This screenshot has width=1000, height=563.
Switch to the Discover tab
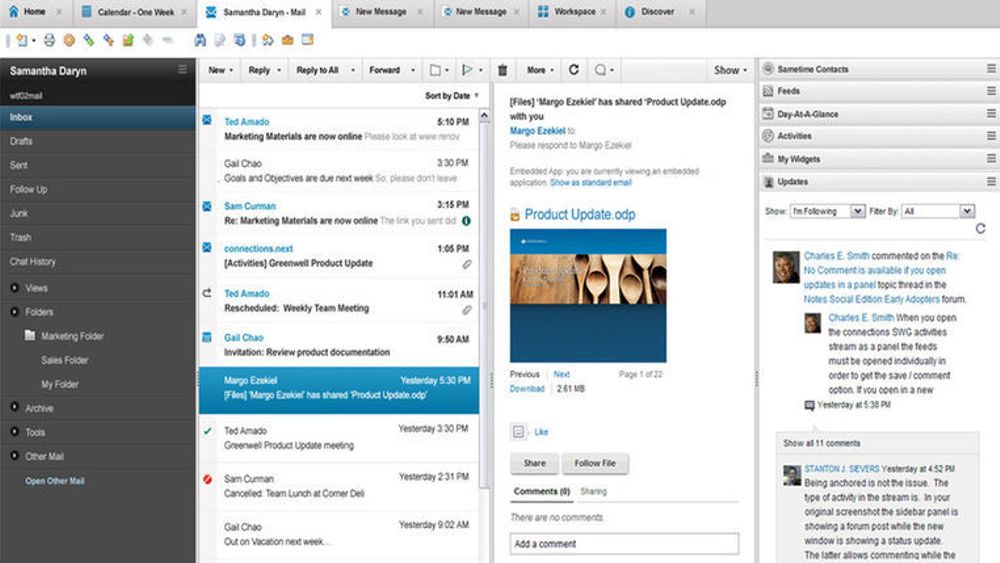658,12
